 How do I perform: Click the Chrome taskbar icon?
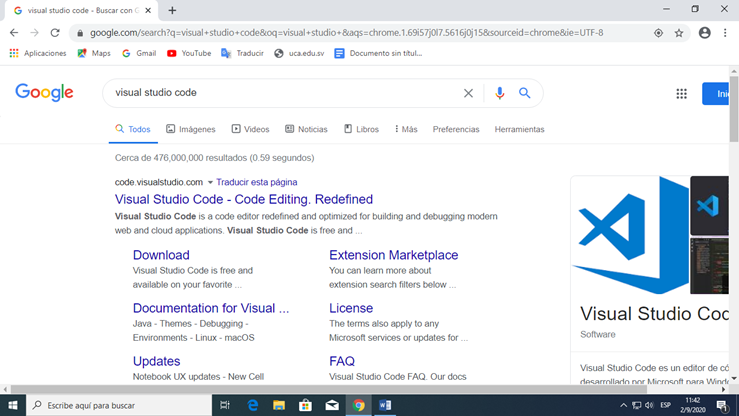click(x=358, y=405)
